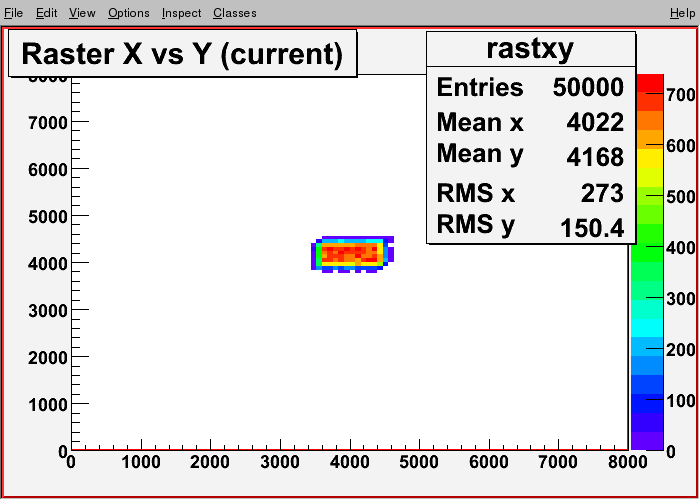Click the palette axis label 700

tap(680, 95)
